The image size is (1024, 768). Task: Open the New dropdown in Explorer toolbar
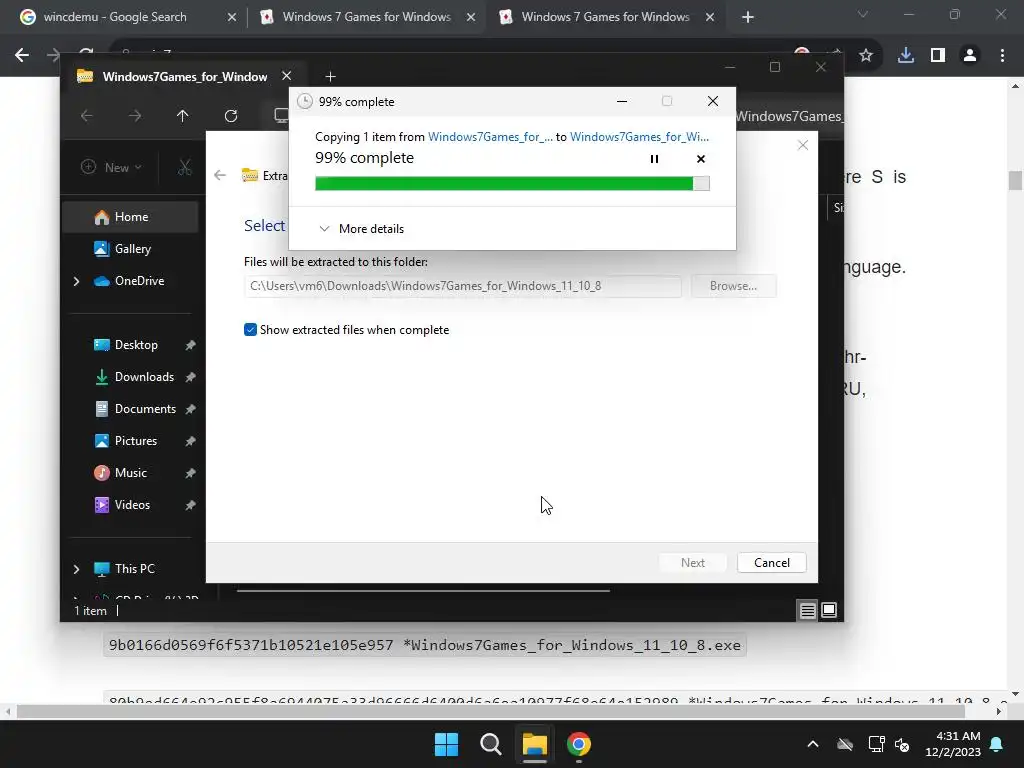[111, 167]
